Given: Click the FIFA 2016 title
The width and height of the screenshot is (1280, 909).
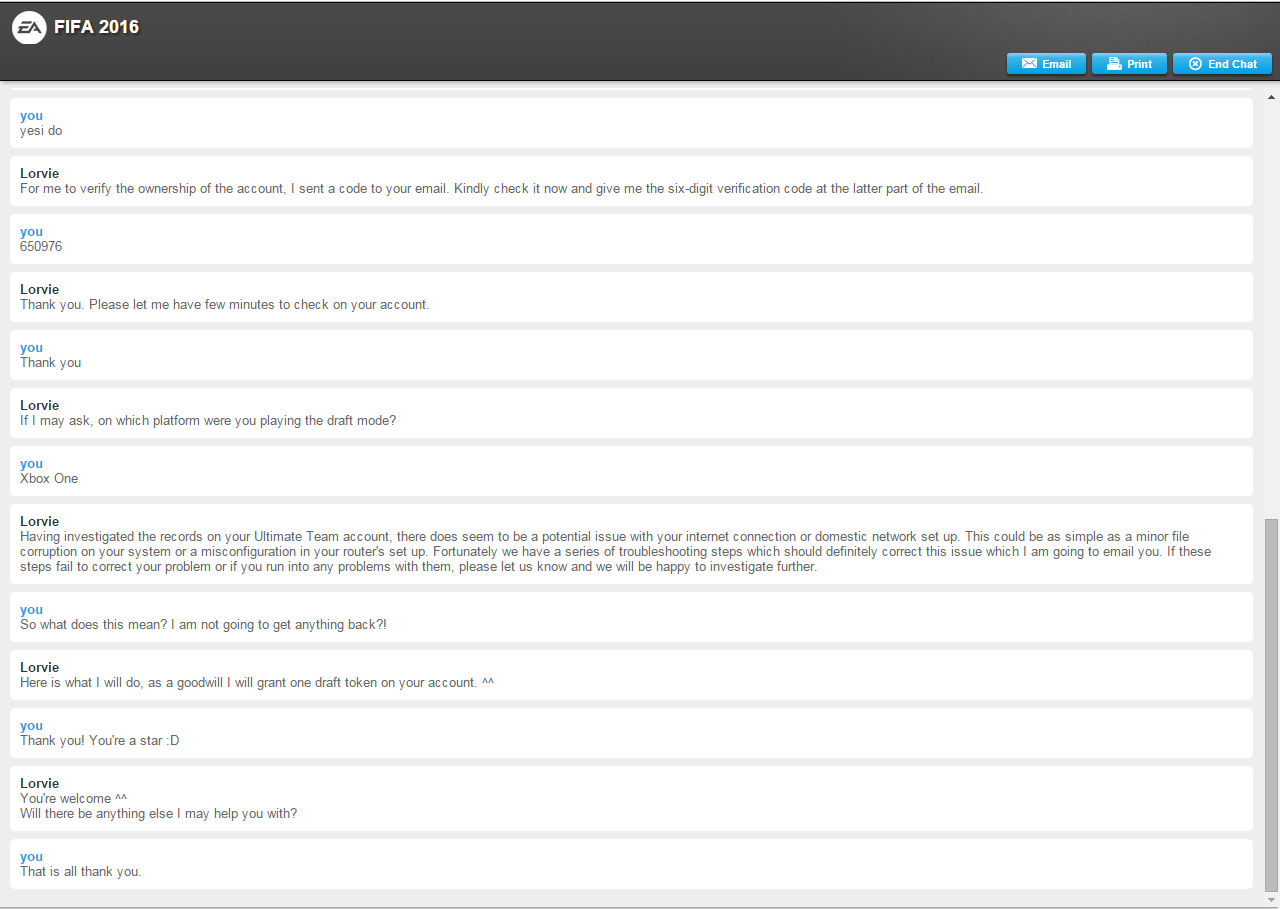Looking at the screenshot, I should 97,28.
